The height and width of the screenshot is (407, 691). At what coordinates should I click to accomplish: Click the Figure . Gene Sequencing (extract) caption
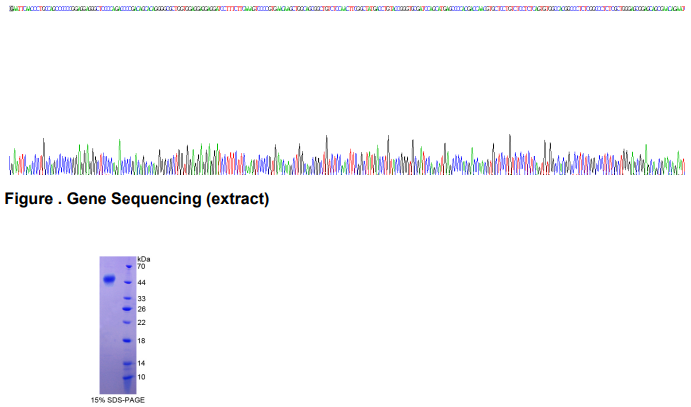point(137,199)
